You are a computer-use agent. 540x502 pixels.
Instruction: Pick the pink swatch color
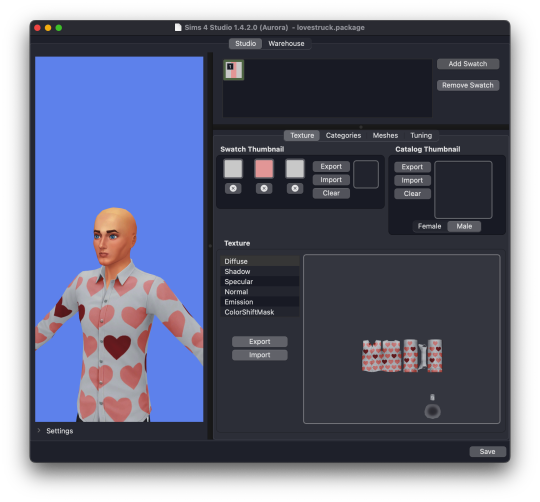[x=264, y=168]
